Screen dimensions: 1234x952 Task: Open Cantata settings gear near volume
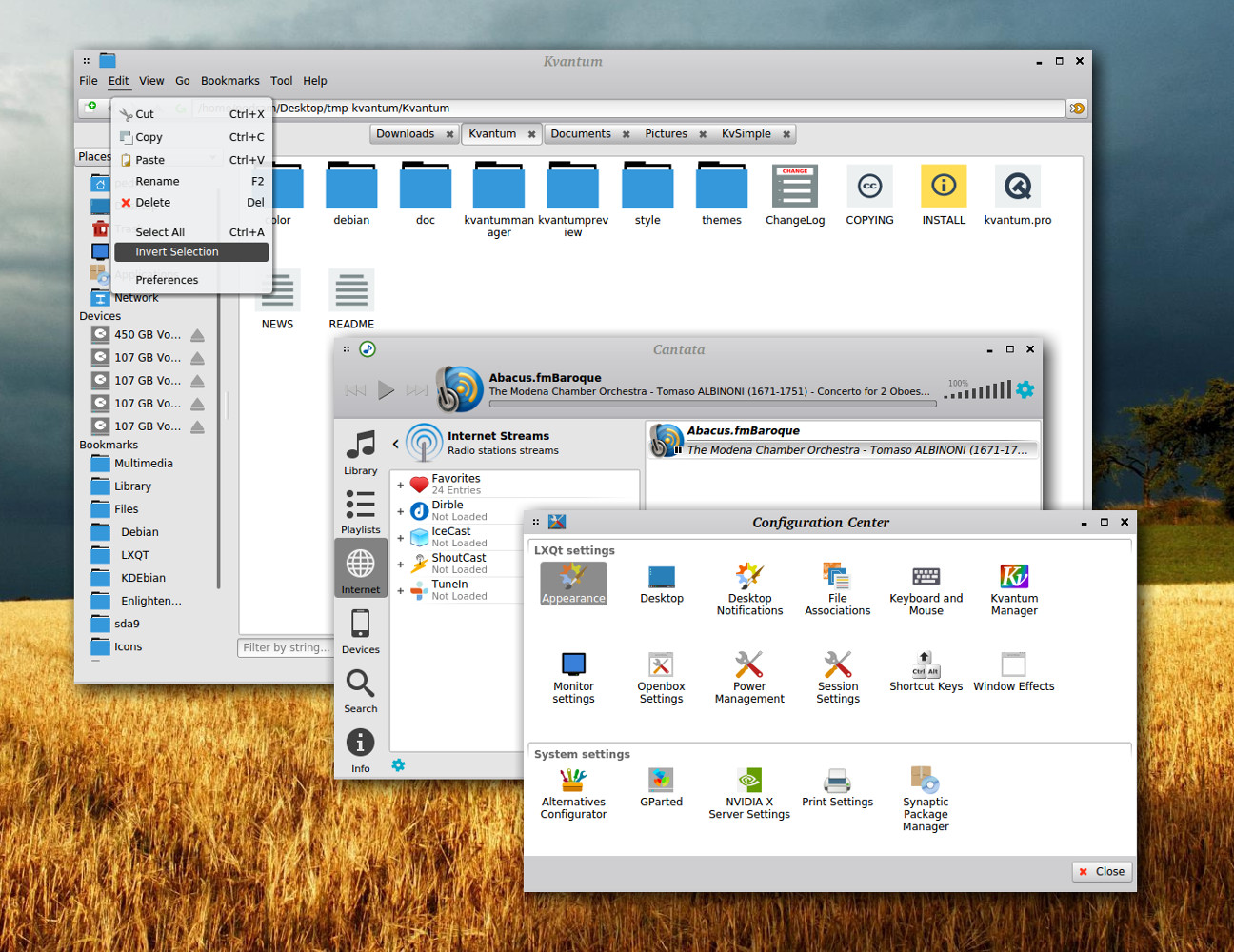click(x=1025, y=389)
